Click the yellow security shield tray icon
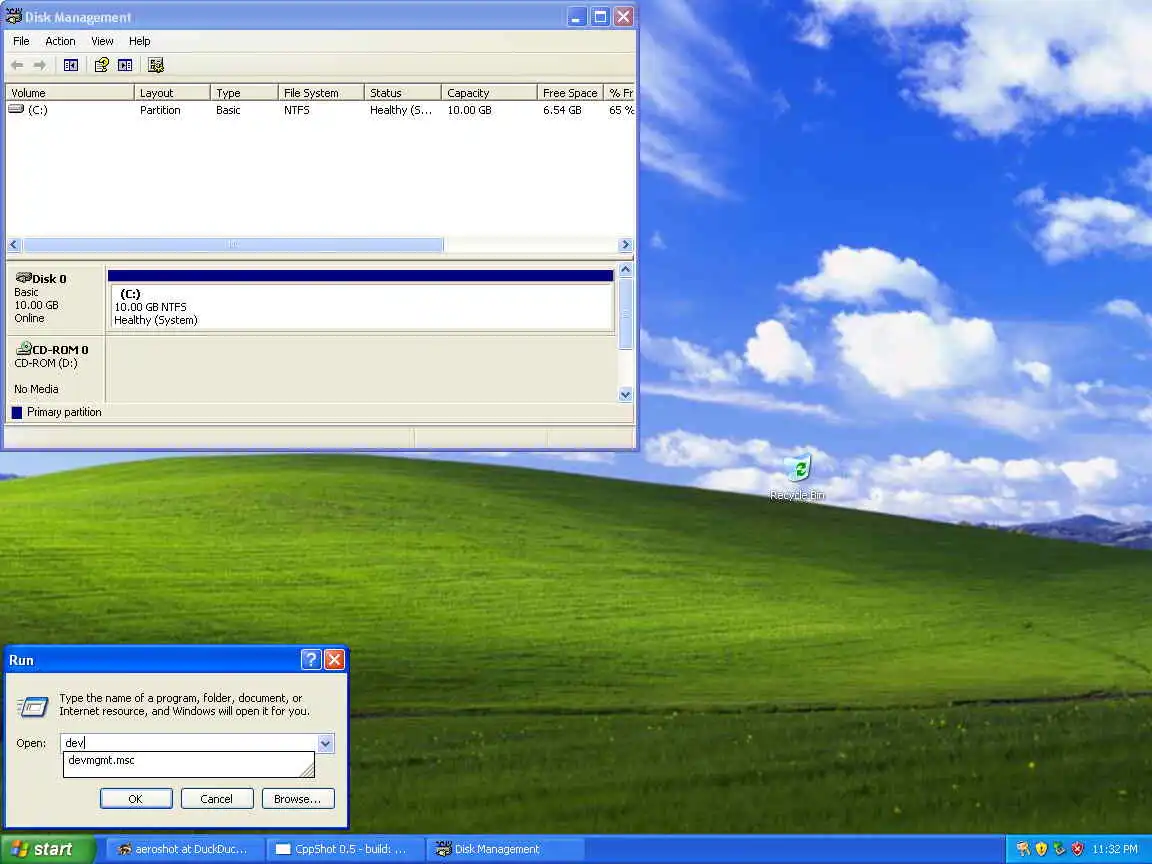This screenshot has width=1152, height=864. coord(1041,849)
